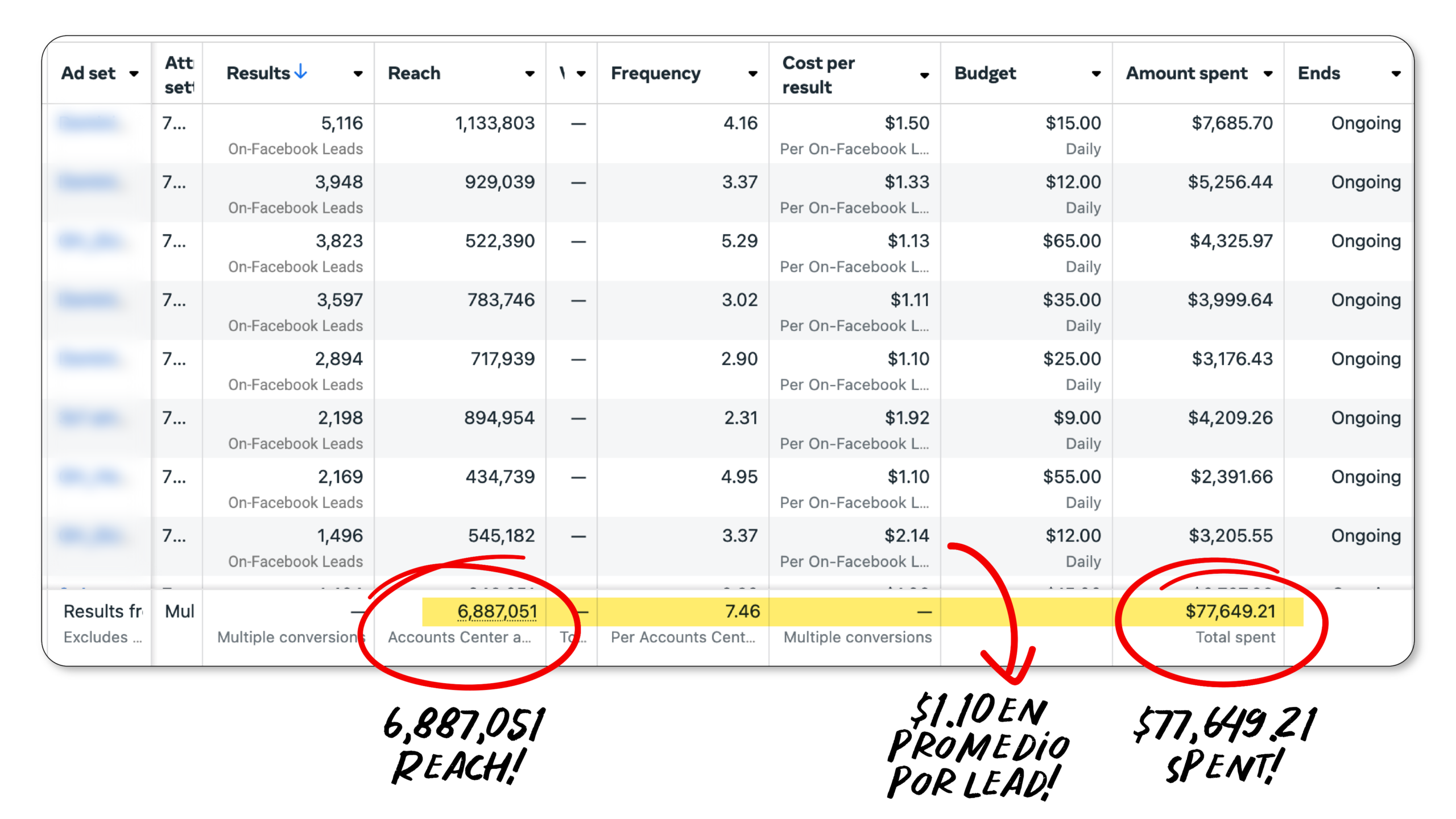The height and width of the screenshot is (819, 1456).
Task: Click the amount spent $5,256.44
Action: pos(1230,182)
